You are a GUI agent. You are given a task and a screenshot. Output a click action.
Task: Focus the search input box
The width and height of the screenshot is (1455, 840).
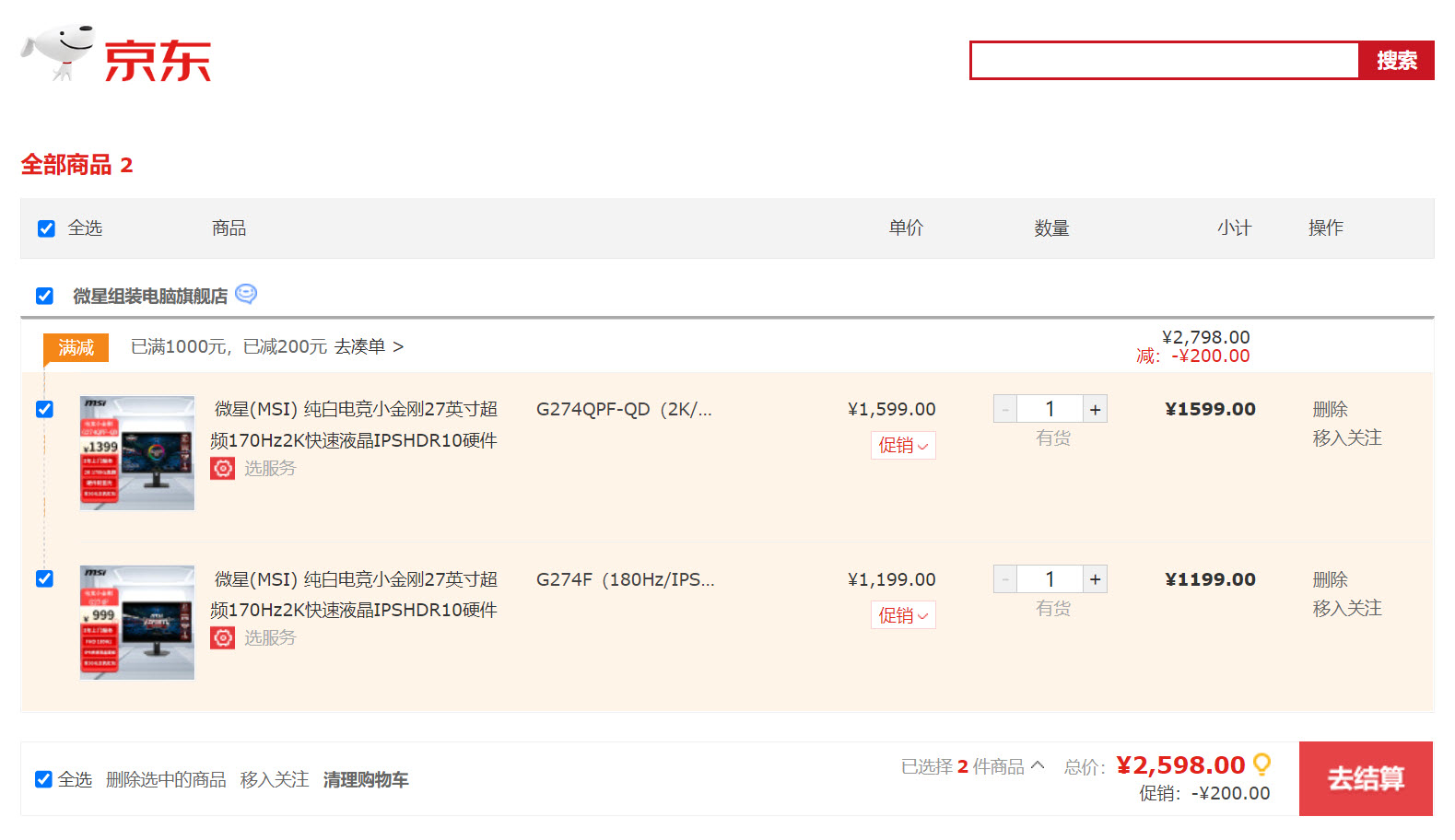click(x=1165, y=61)
